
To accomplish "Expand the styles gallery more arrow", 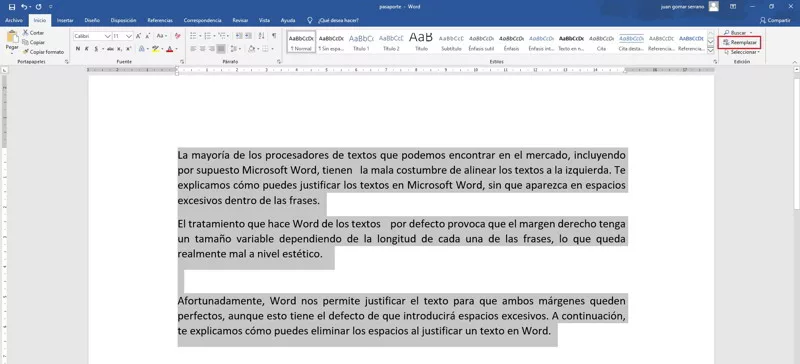I will pyautogui.click(x=710, y=50).
